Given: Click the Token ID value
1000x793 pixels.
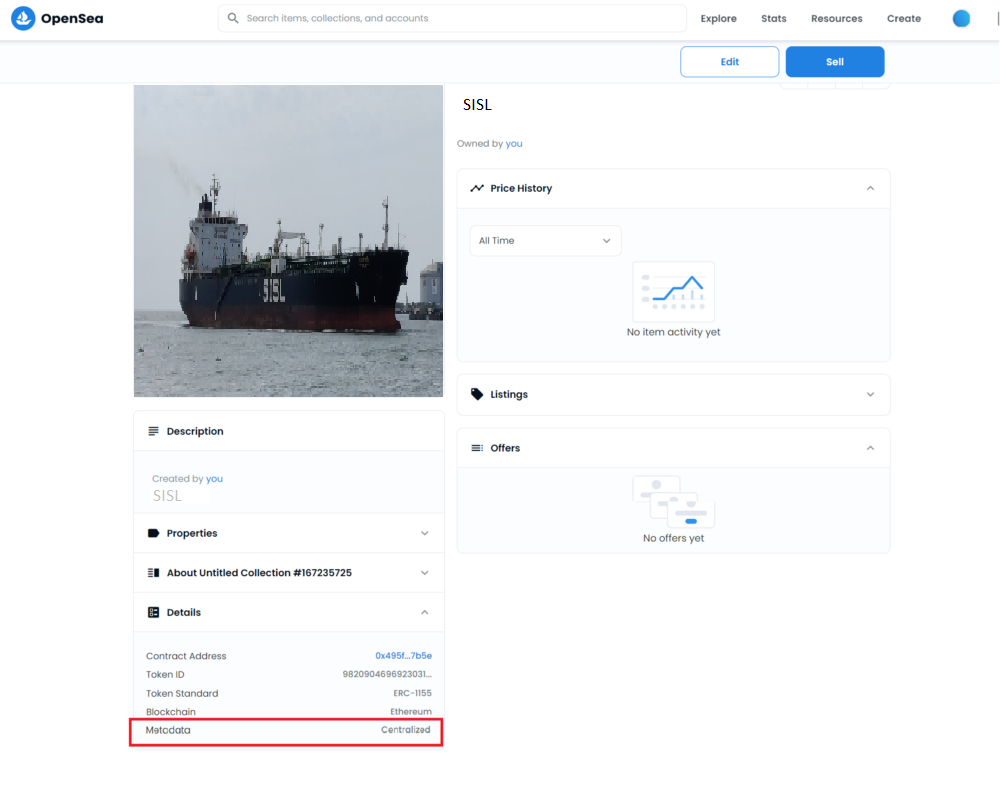Looking at the screenshot, I should tap(387, 674).
